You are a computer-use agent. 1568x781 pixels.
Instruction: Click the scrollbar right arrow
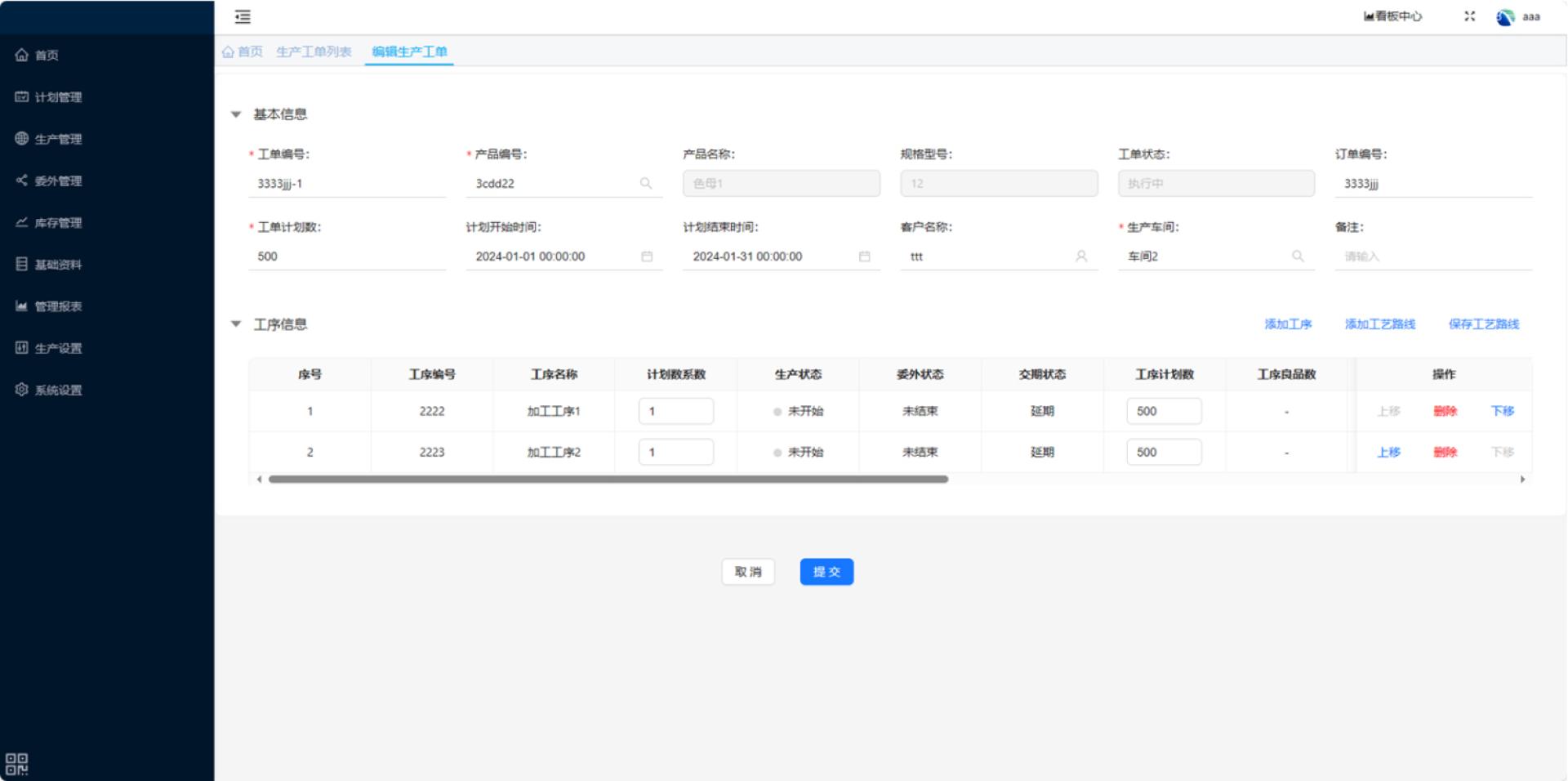click(1522, 480)
